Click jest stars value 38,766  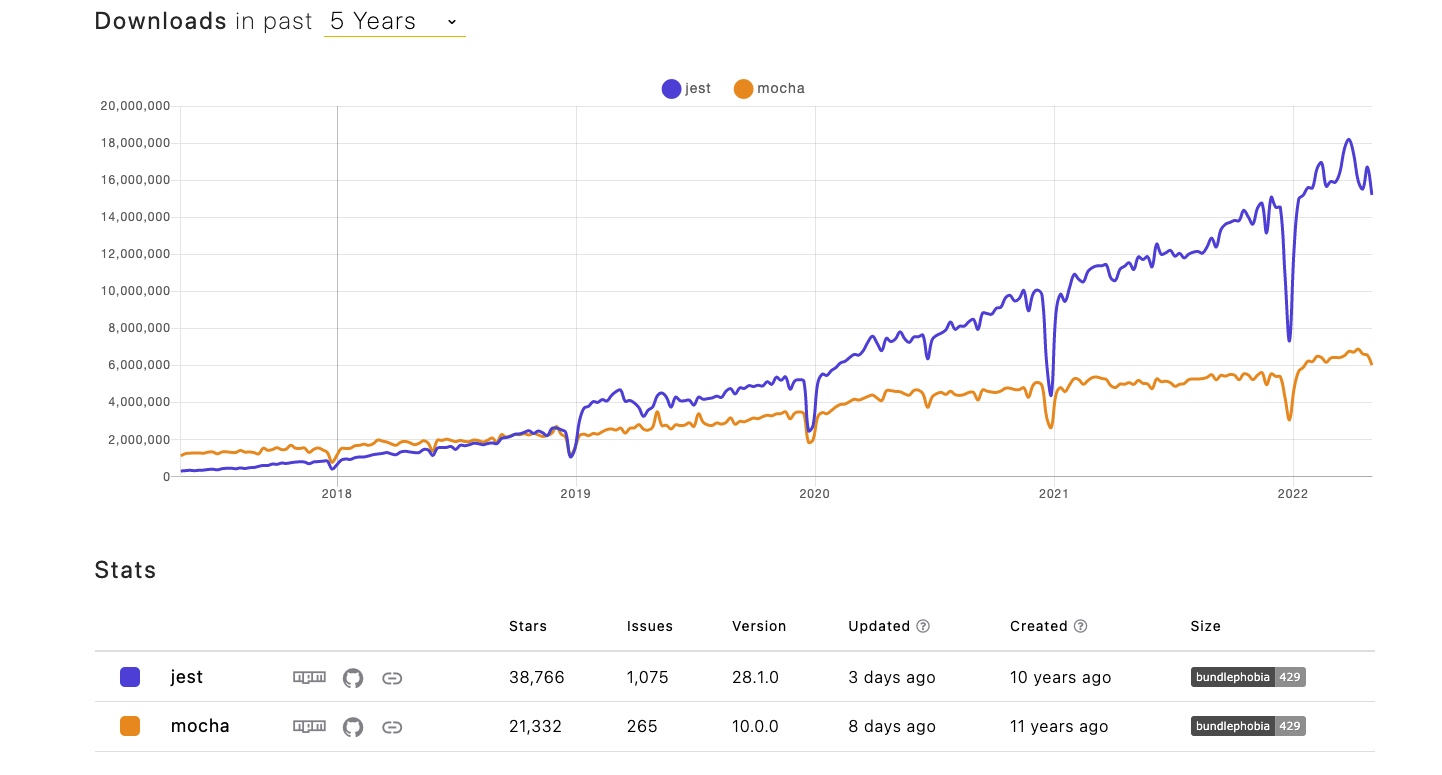[x=537, y=677]
